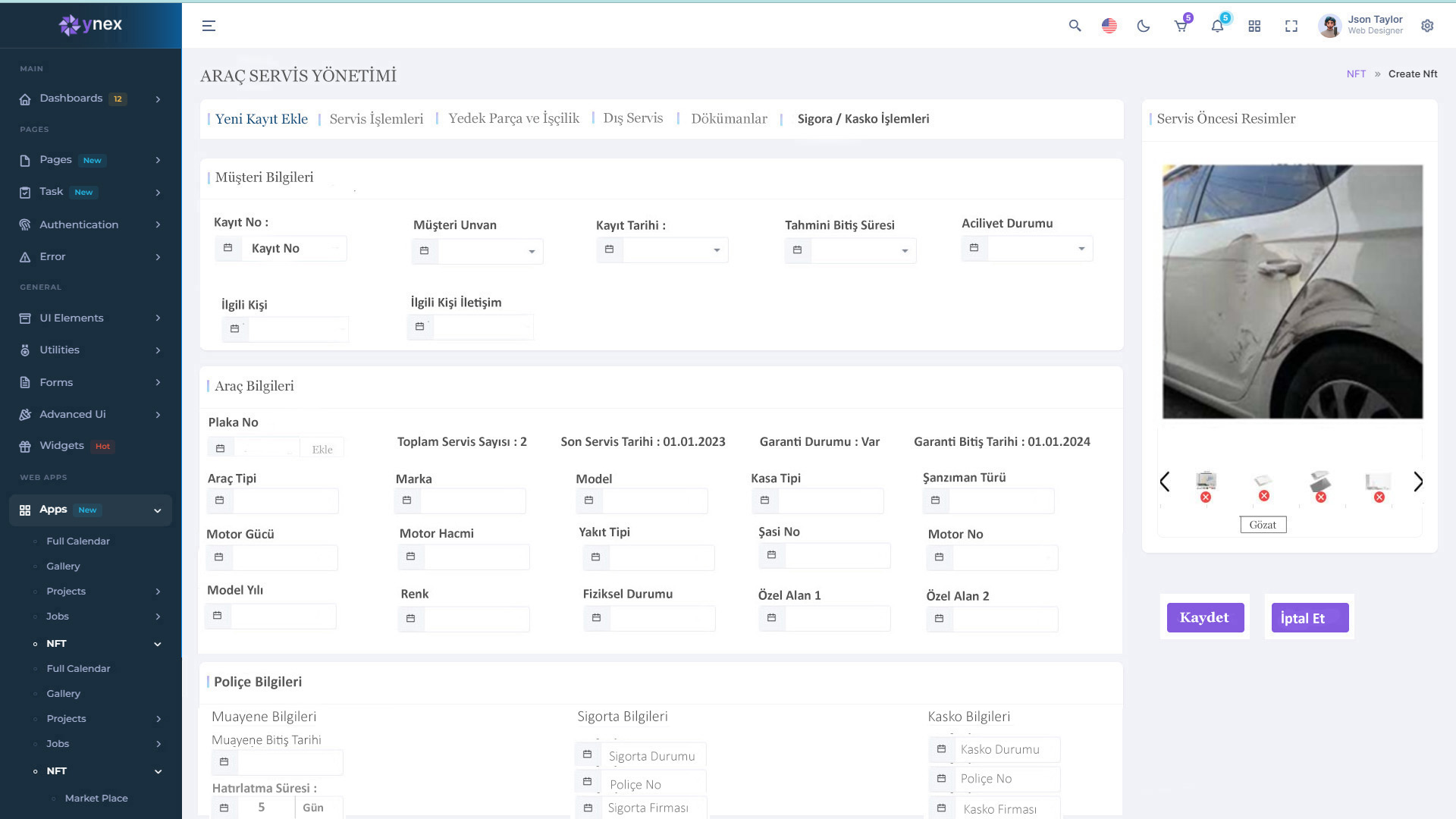
Task: Click the Şasi No input field
Action: [824, 555]
